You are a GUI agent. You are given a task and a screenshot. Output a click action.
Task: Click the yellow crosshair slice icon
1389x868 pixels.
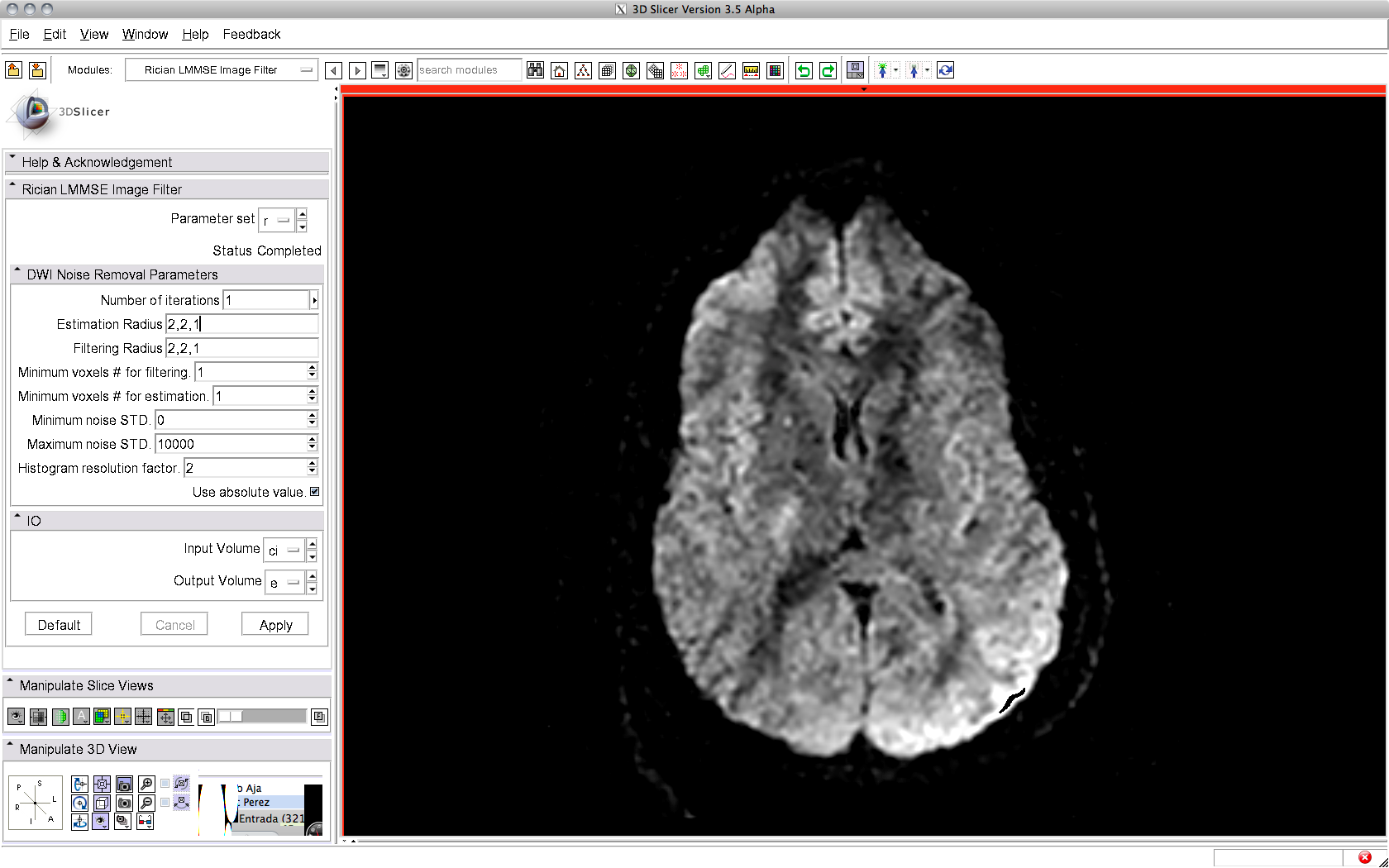pos(122,717)
